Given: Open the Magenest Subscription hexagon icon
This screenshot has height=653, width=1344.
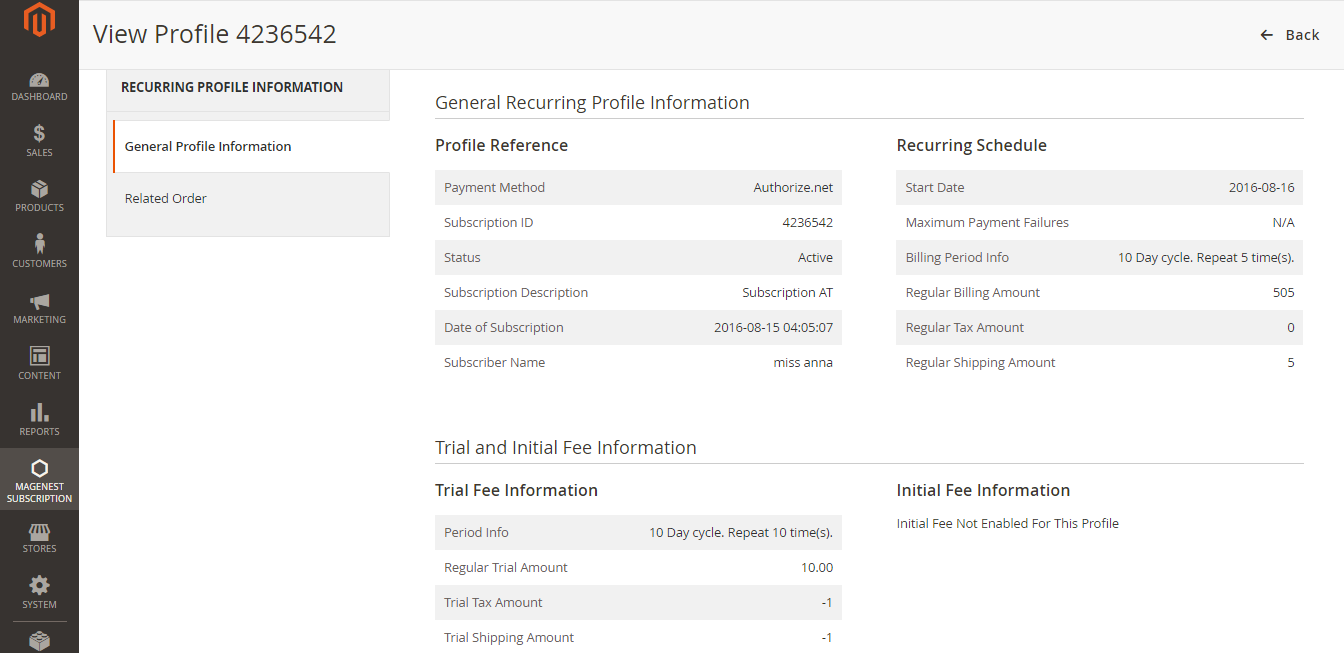Looking at the screenshot, I should coord(39,469).
